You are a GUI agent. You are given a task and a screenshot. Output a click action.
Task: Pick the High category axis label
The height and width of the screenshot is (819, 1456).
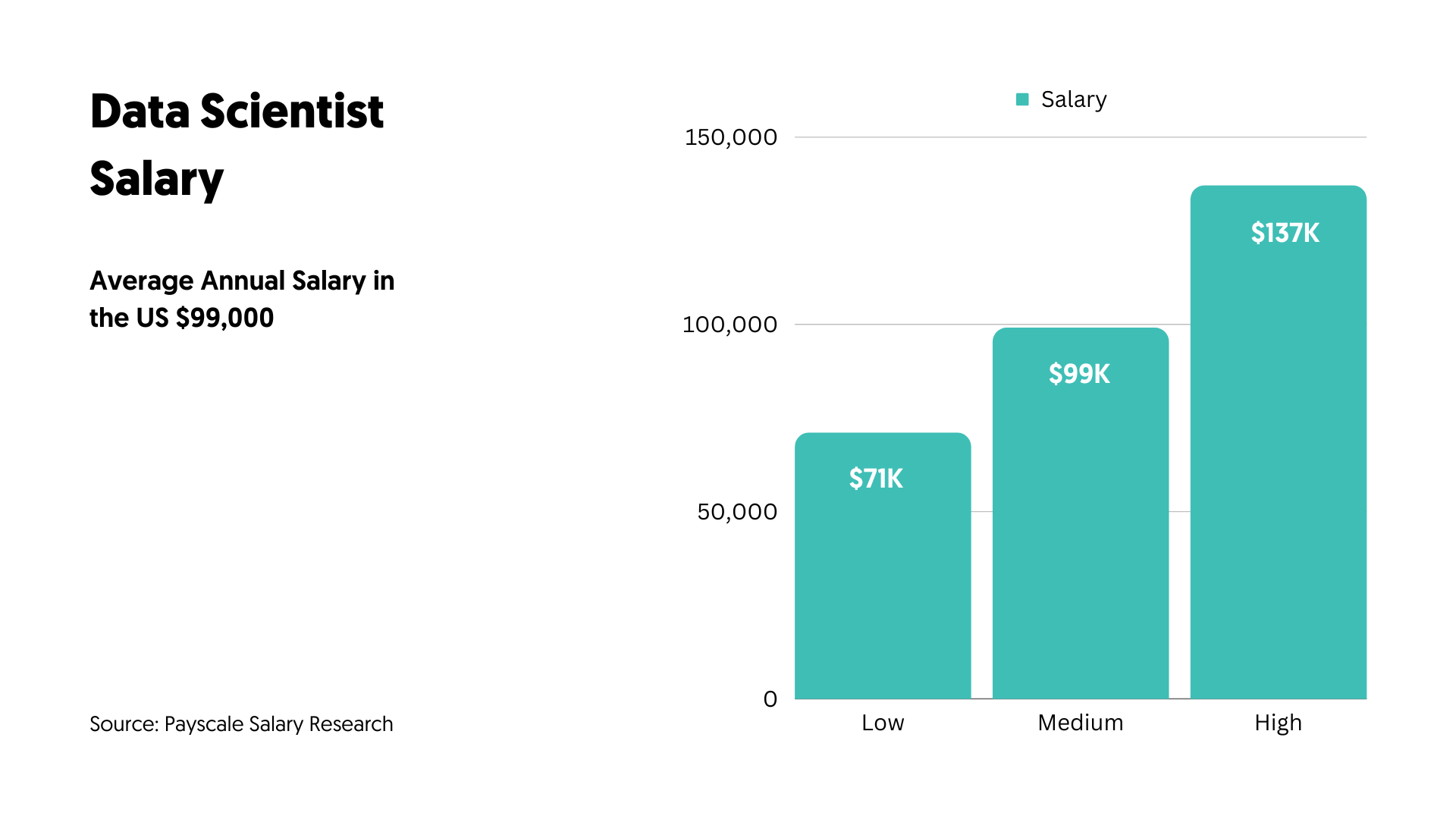pos(1278,723)
